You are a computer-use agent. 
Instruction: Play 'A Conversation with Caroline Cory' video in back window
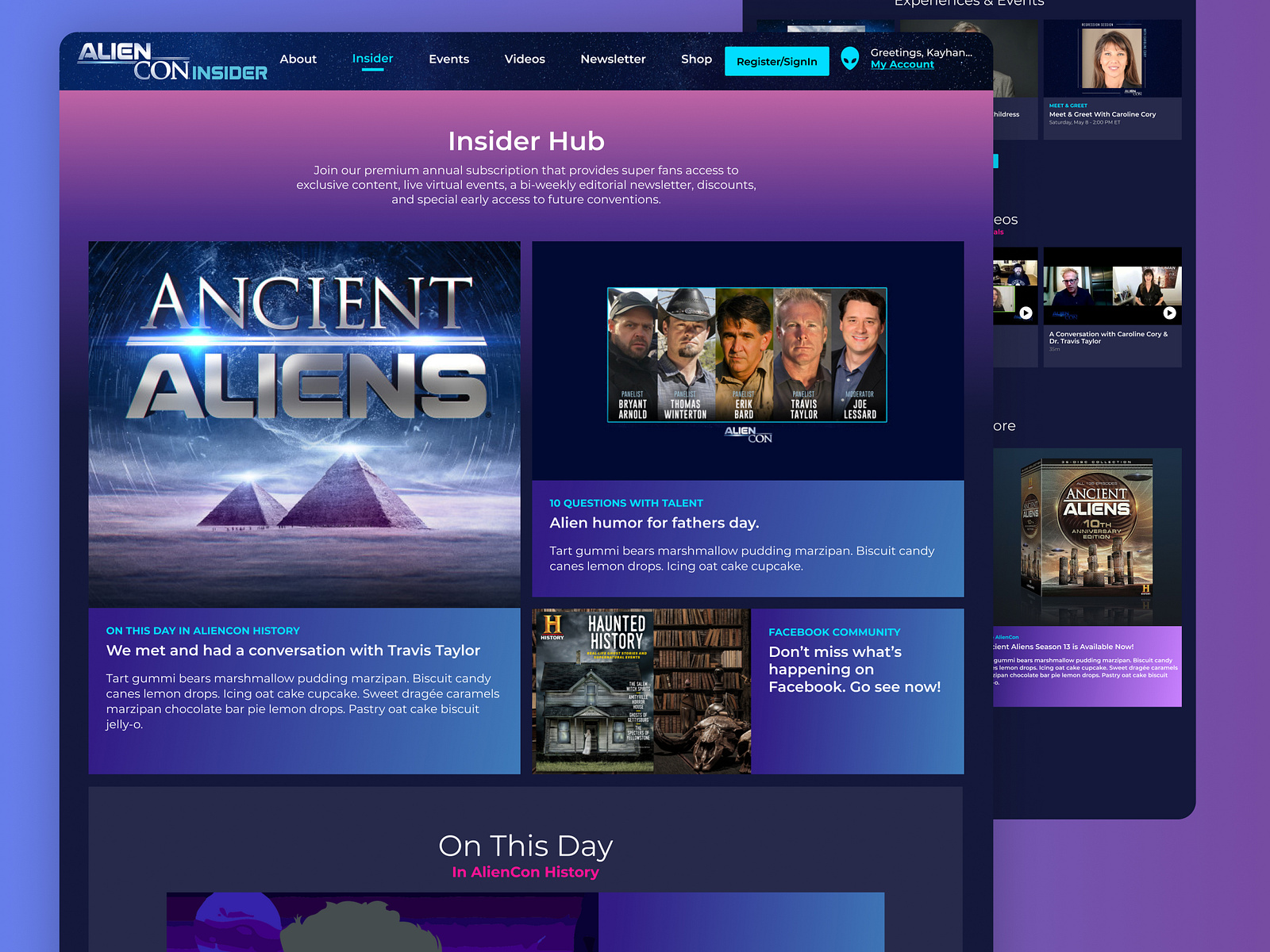1169,313
